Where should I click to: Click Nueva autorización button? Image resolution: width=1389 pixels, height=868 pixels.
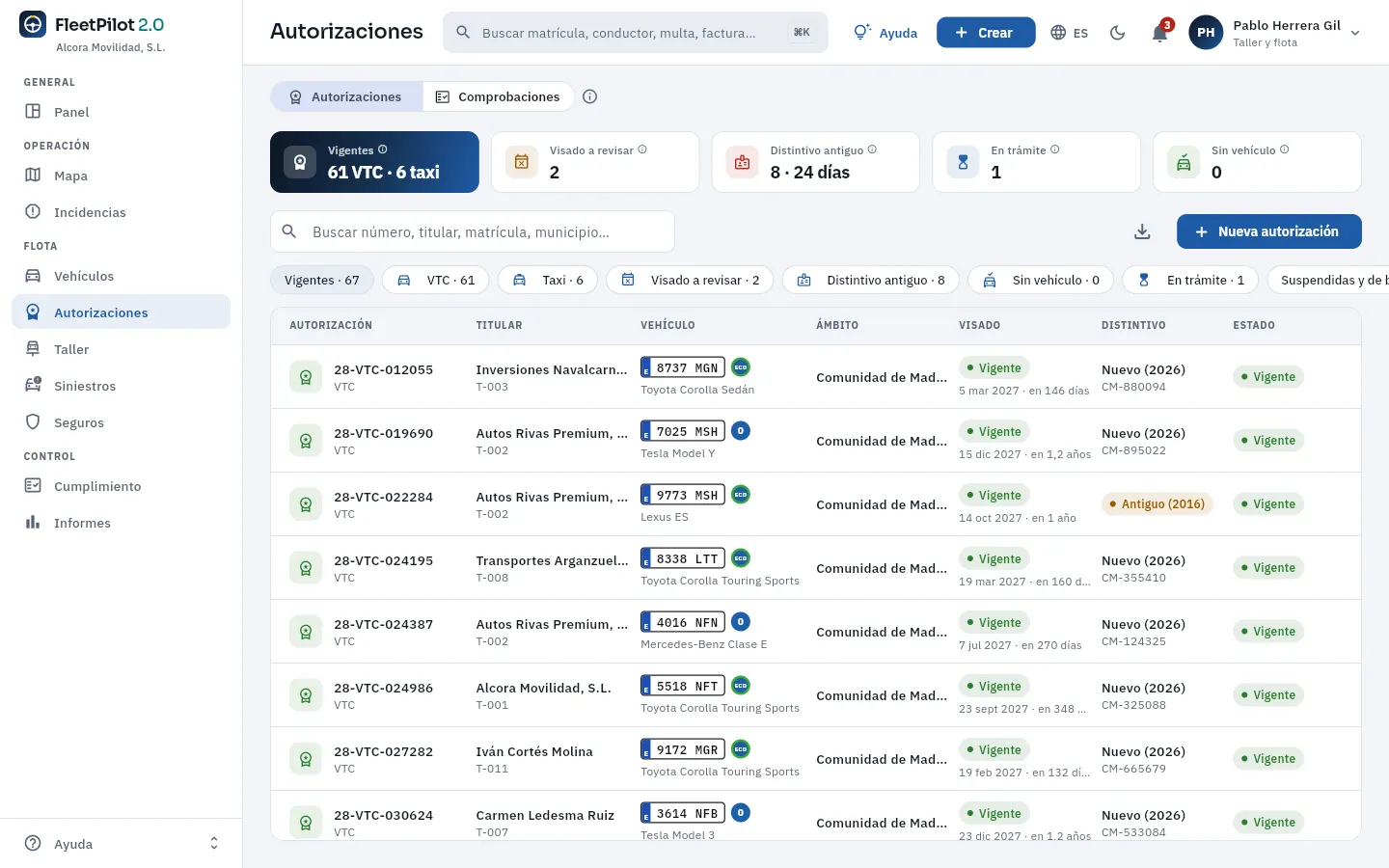1269,231
